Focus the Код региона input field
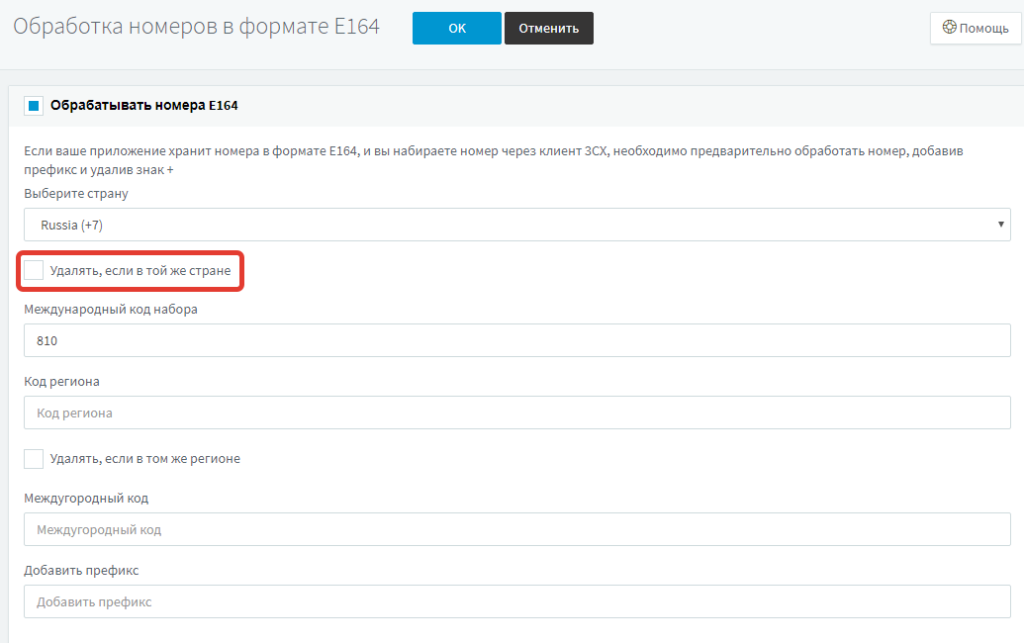The height and width of the screenshot is (643, 1024). 517,413
